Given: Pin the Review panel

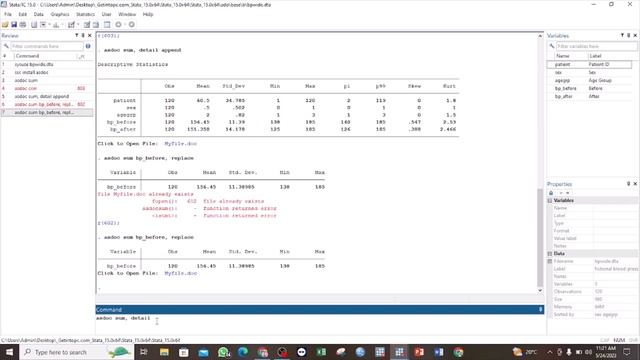Looking at the screenshot, I should 83,36.
